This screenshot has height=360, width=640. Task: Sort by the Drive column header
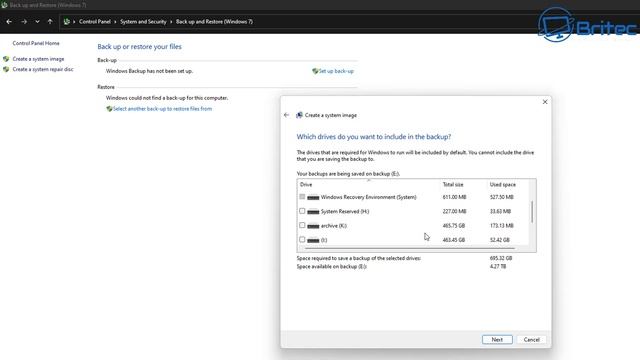(306, 184)
